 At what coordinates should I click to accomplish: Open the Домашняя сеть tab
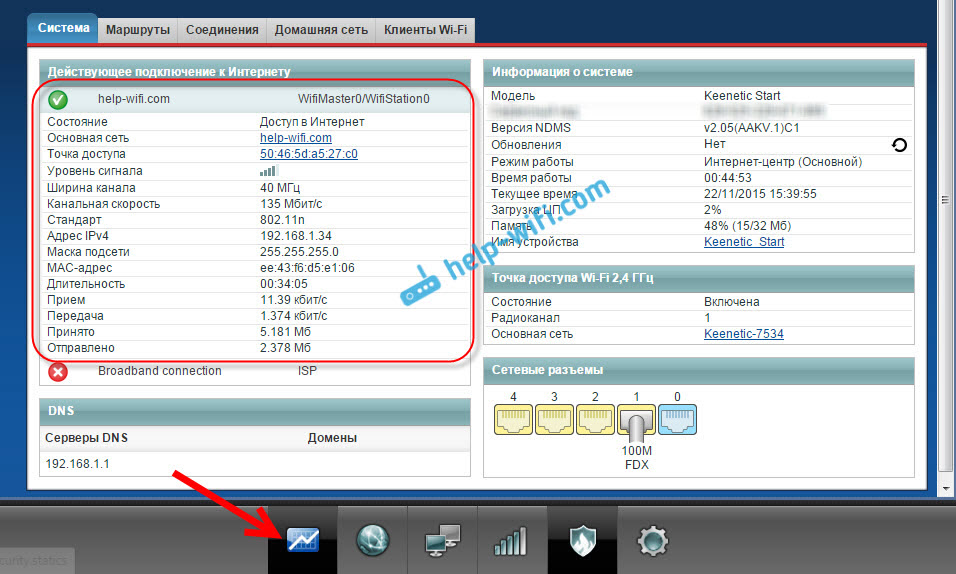click(321, 30)
